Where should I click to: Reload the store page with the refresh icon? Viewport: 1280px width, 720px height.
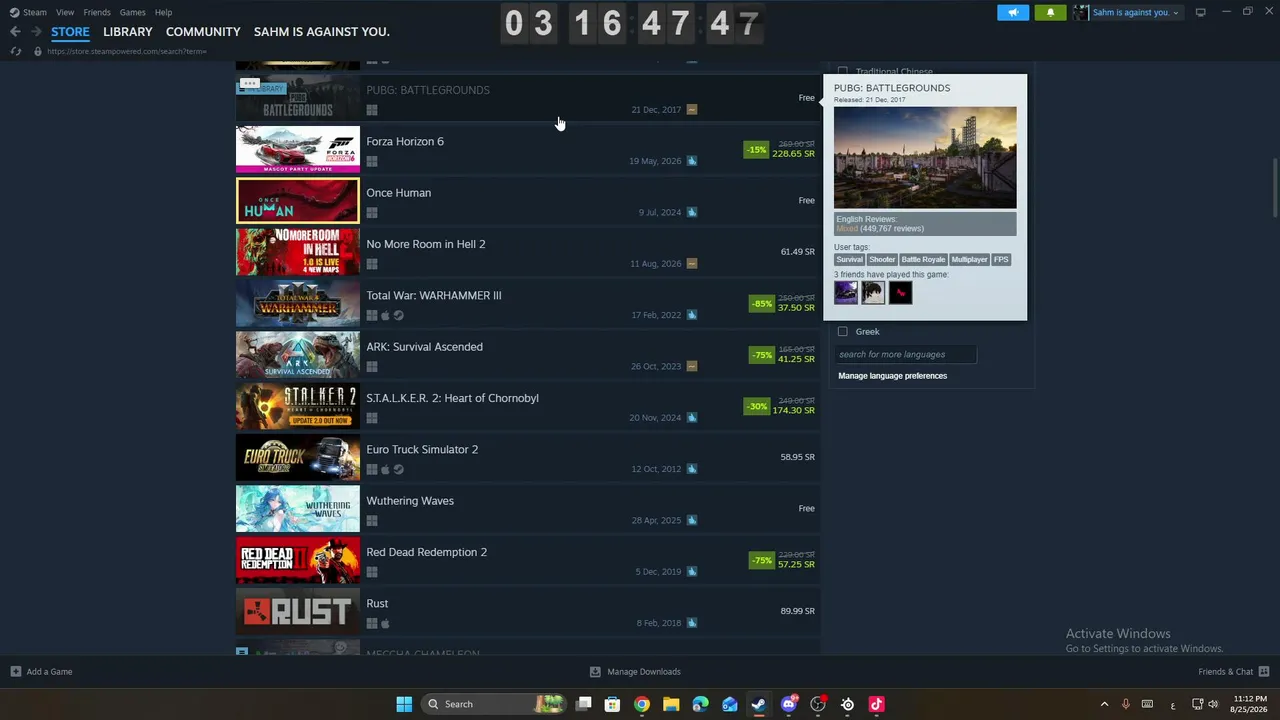[15, 51]
